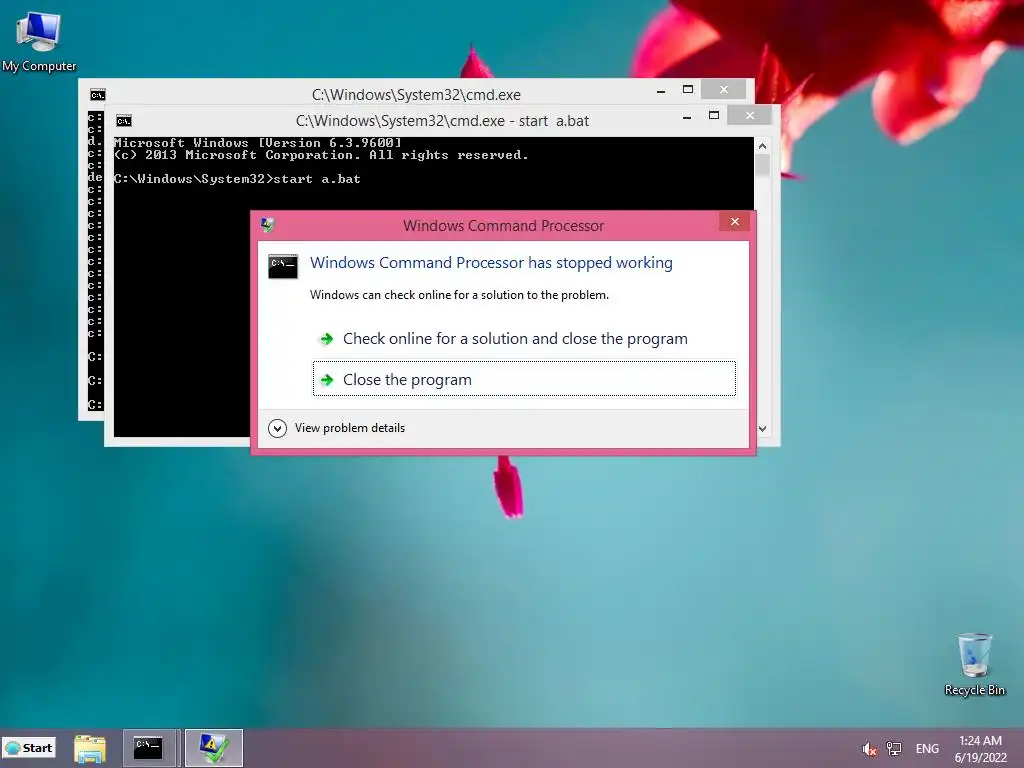Viewport: 1024px width, 768px height.
Task: Minimize the back cmd.exe window
Action: point(661,91)
